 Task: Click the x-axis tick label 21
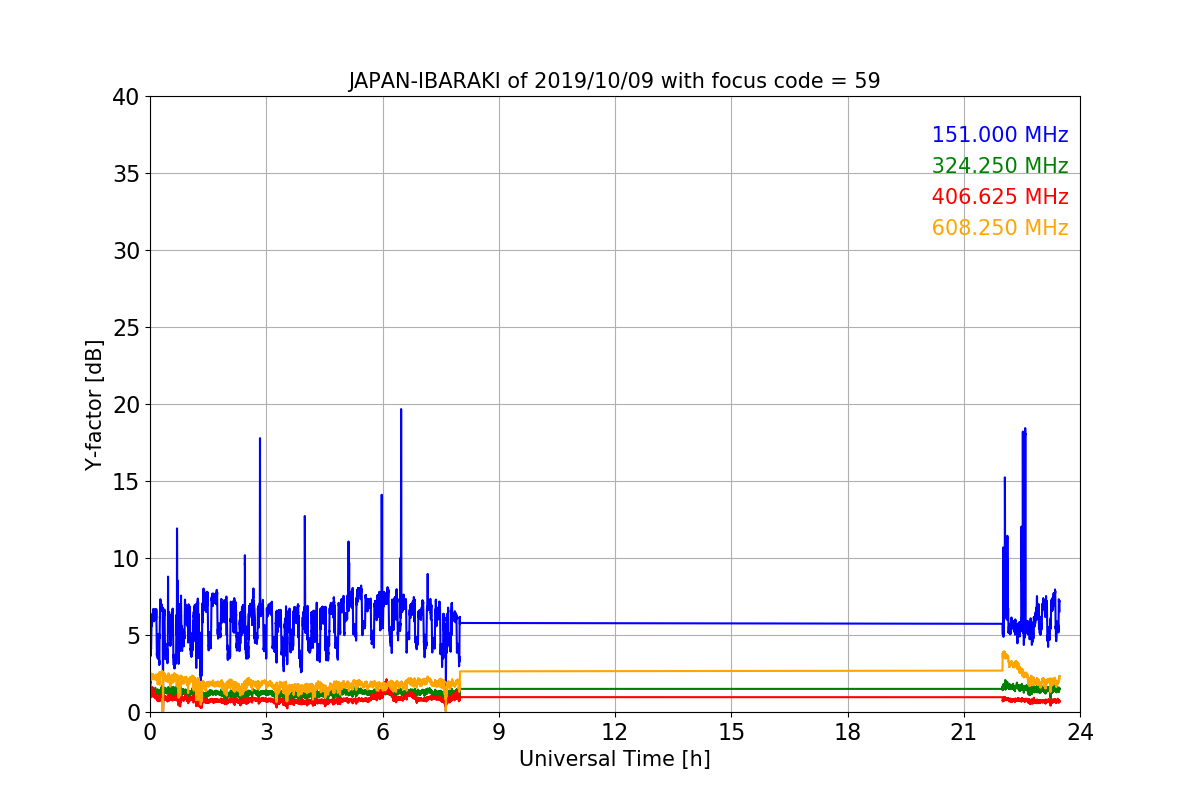point(963,732)
